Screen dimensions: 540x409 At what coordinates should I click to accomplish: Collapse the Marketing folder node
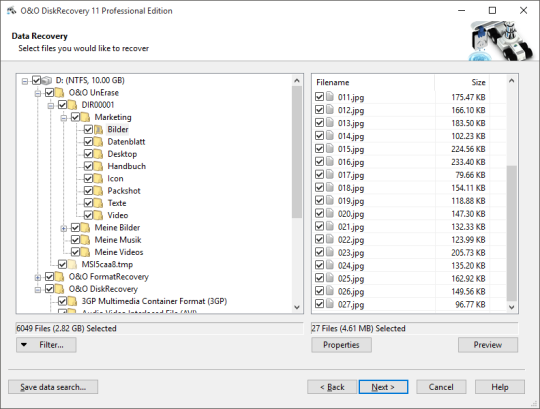pyautogui.click(x=64, y=118)
